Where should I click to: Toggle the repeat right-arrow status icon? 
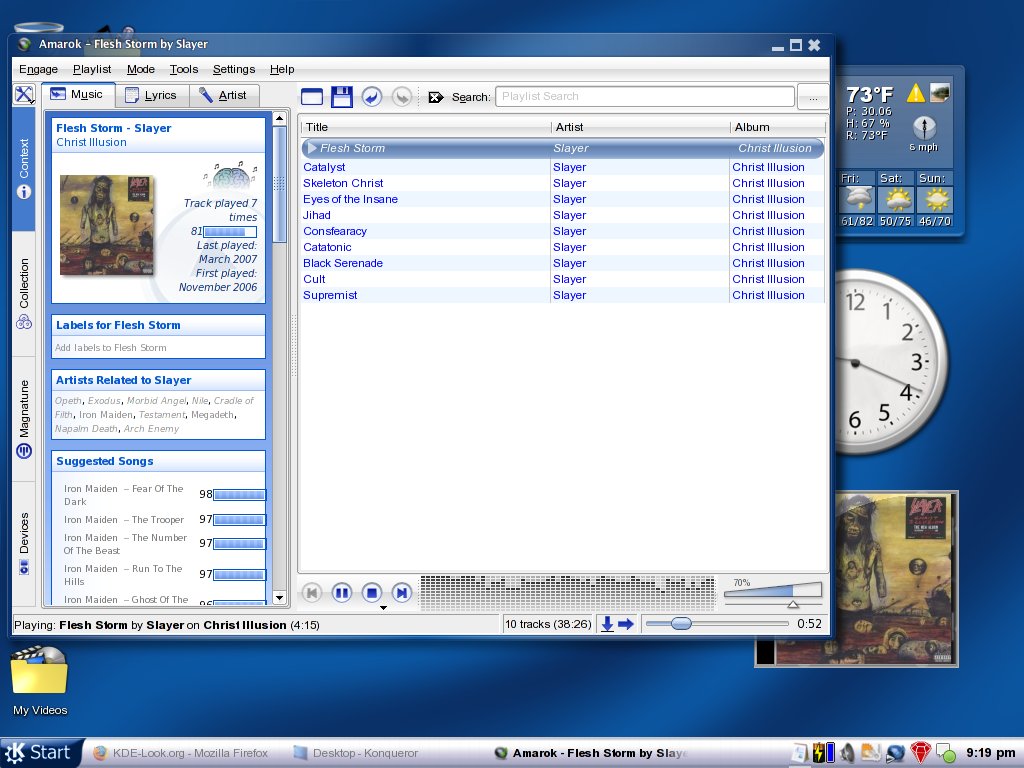(x=626, y=624)
